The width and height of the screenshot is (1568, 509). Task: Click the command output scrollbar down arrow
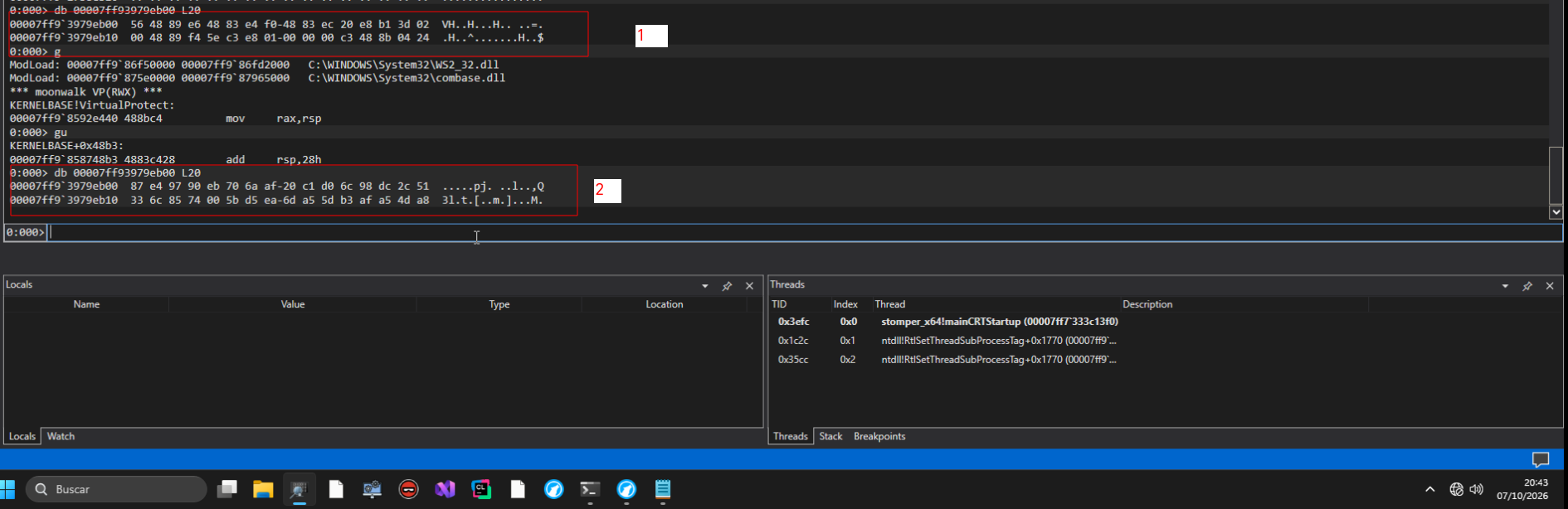pyautogui.click(x=1556, y=212)
